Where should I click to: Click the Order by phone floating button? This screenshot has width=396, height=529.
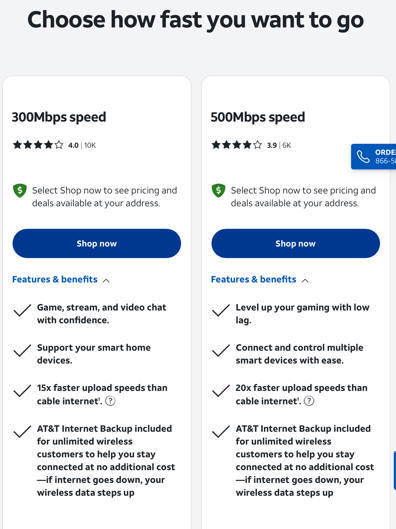click(x=373, y=157)
